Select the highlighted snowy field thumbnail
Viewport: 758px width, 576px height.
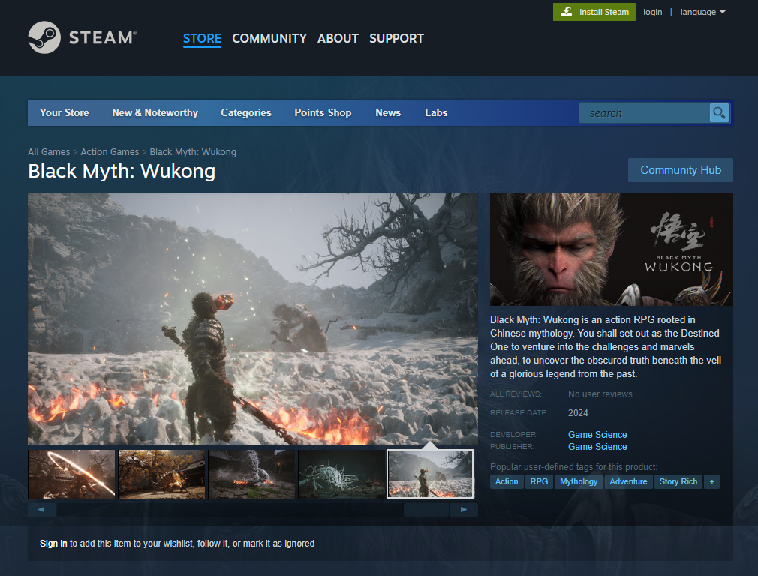pyautogui.click(x=431, y=475)
